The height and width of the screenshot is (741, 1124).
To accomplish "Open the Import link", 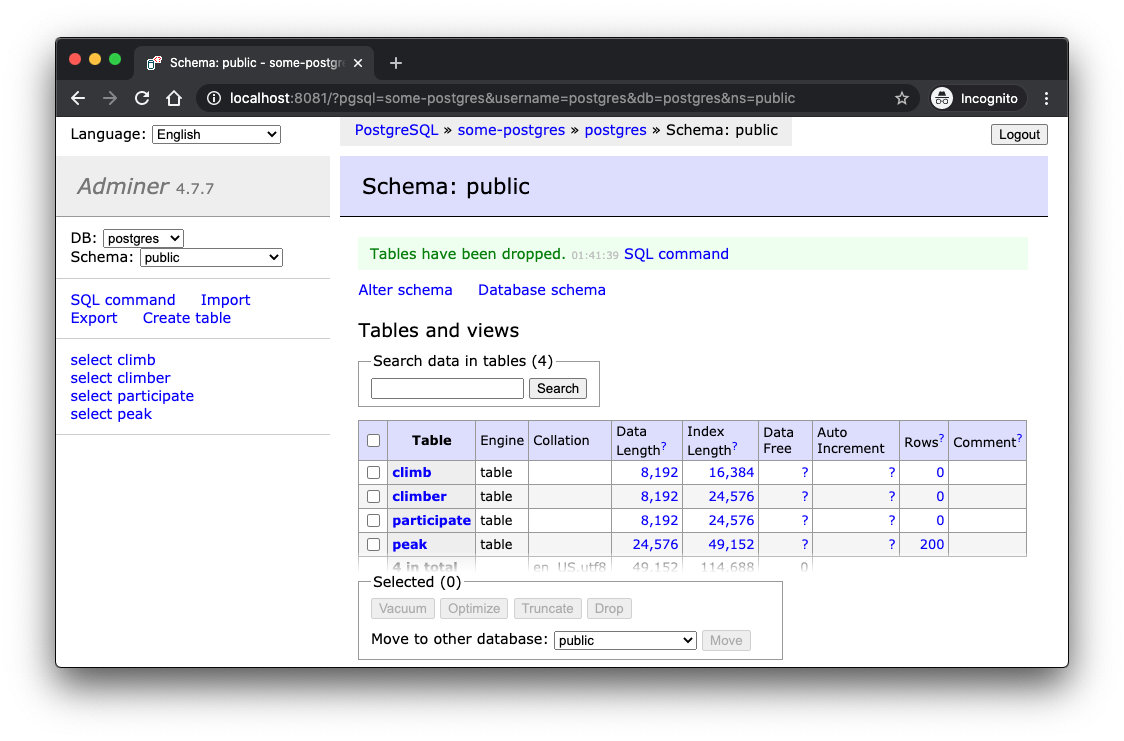I will 225,300.
